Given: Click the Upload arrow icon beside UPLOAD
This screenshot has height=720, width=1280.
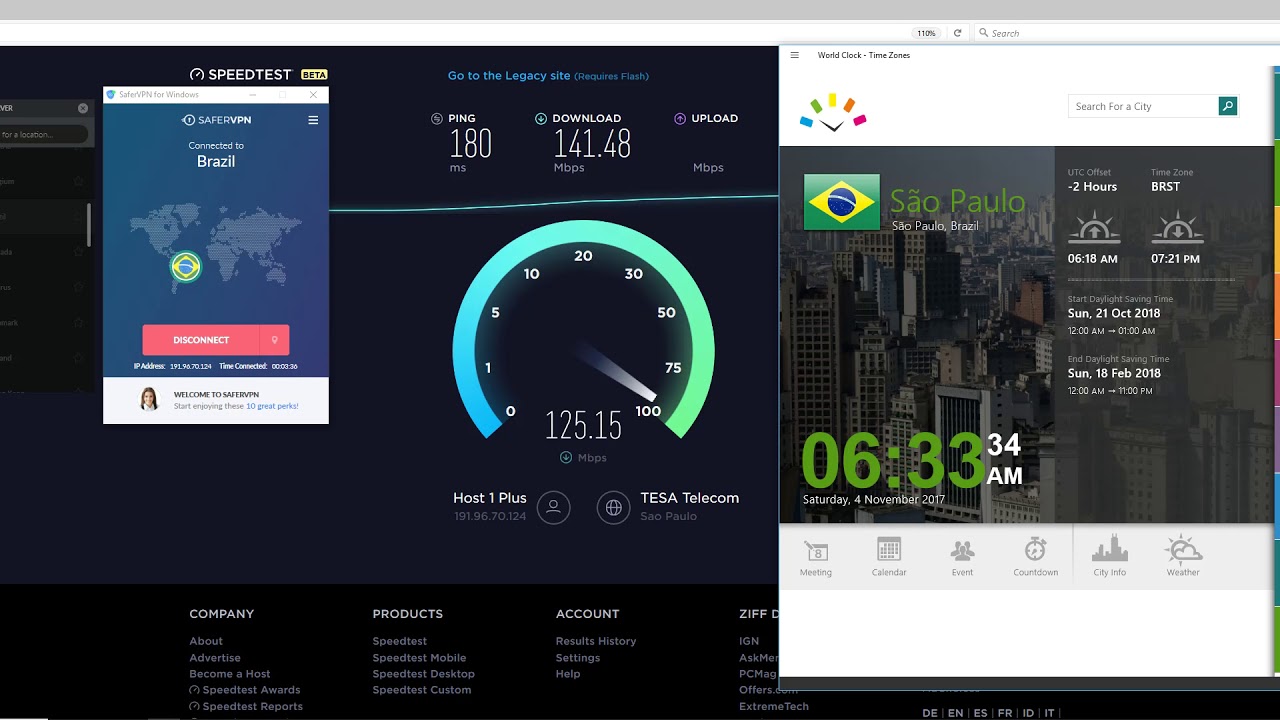Looking at the screenshot, I should coord(680,118).
